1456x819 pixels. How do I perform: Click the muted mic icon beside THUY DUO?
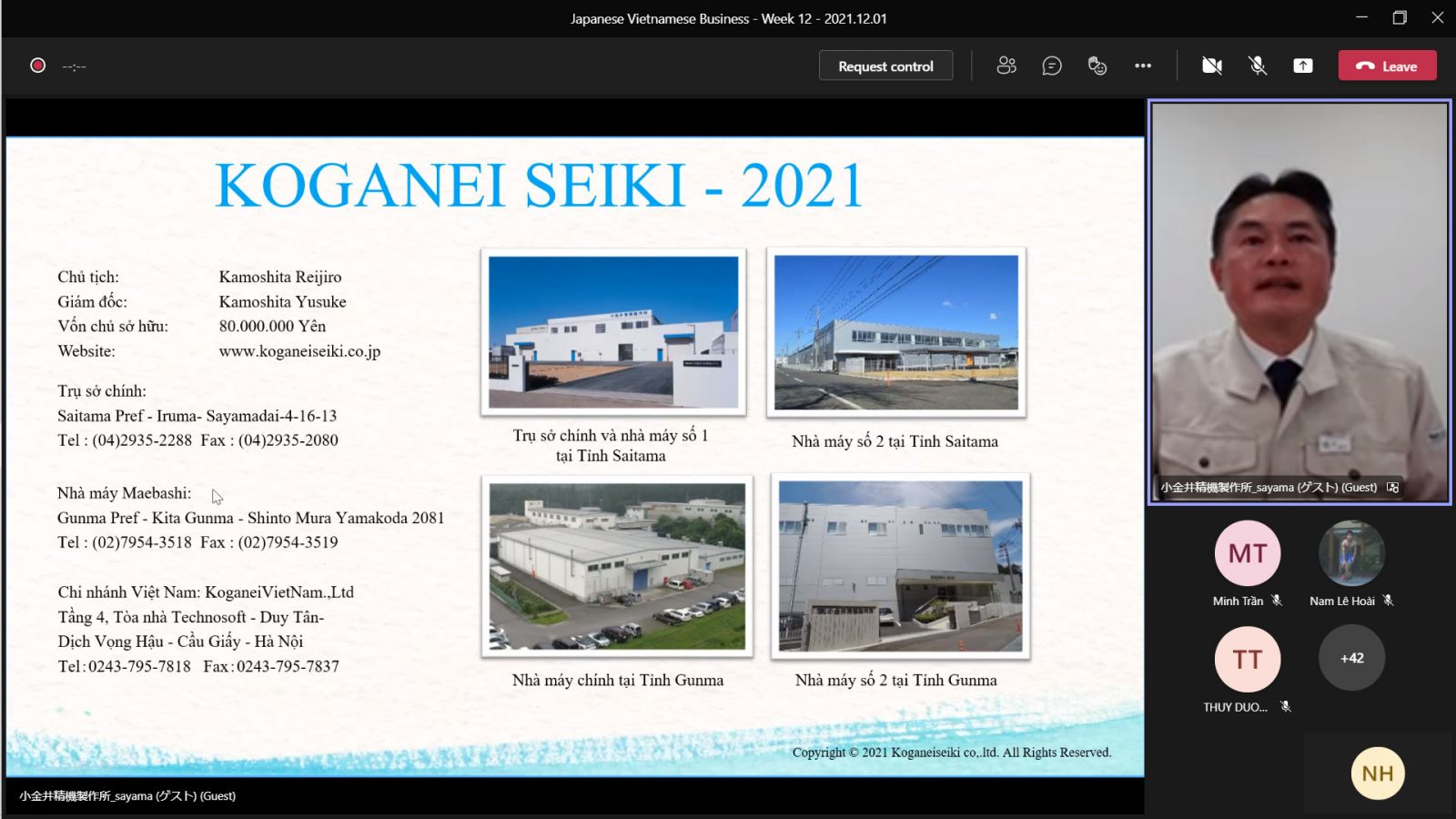tap(1286, 706)
